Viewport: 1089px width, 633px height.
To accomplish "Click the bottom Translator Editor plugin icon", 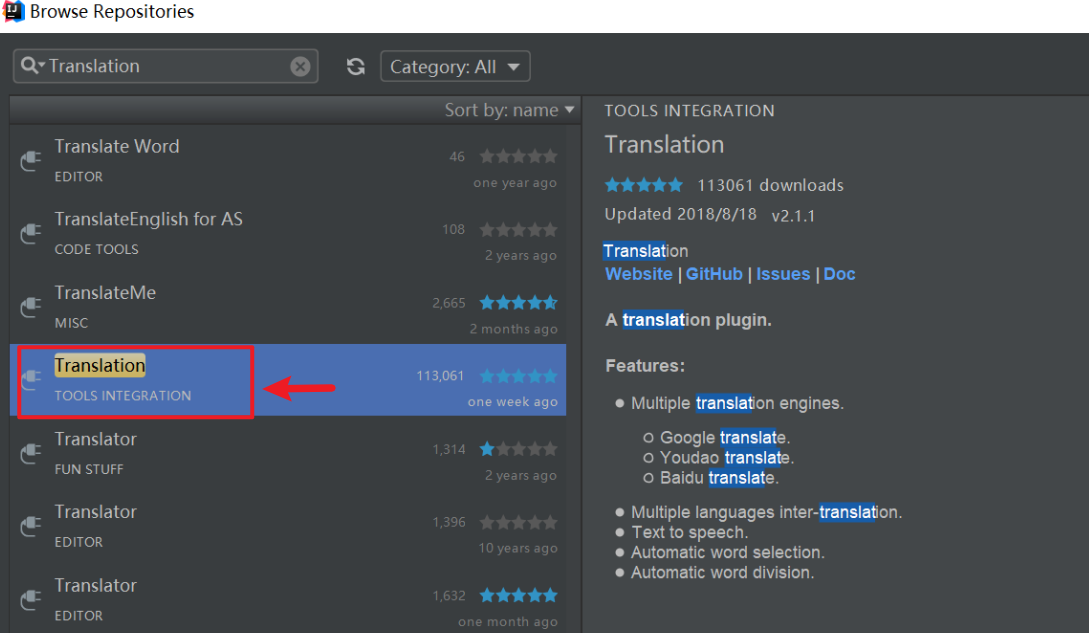I will click(x=31, y=597).
